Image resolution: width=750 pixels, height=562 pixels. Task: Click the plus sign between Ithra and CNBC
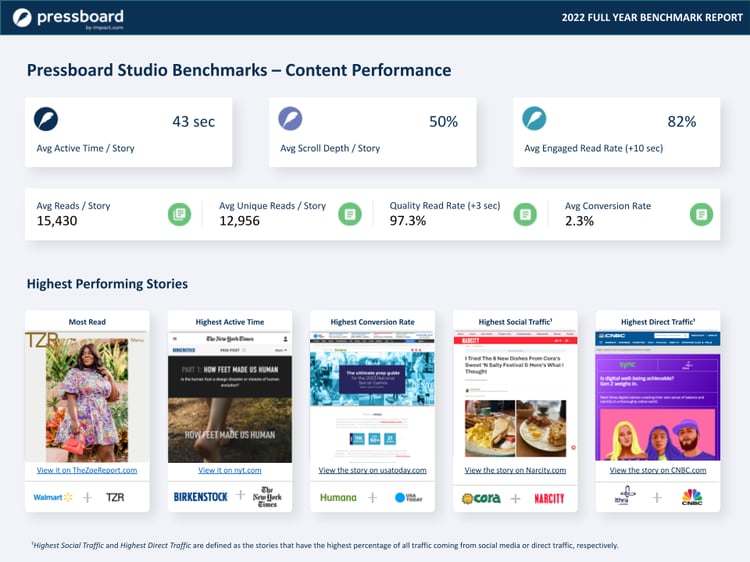(657, 498)
